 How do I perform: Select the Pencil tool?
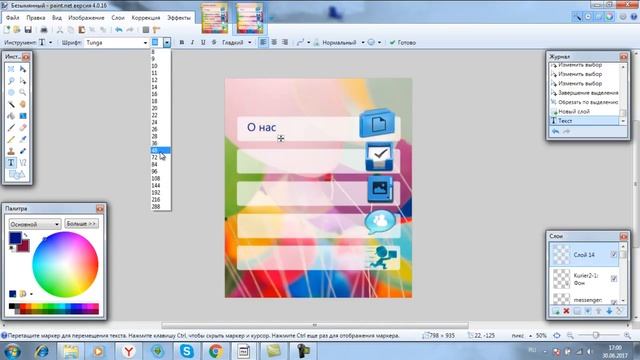tap(11, 140)
